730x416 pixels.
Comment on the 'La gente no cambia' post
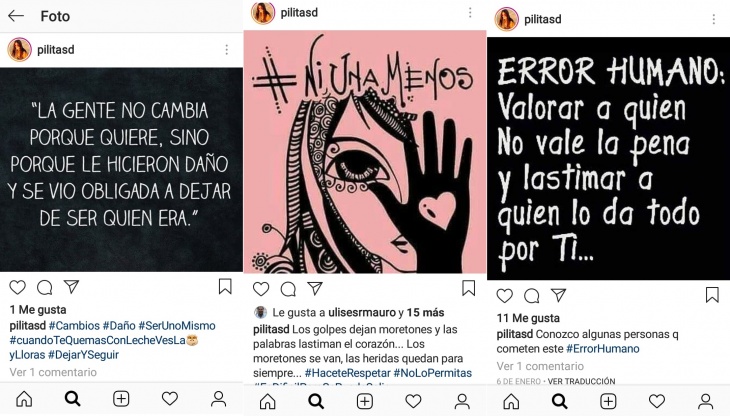pyautogui.click(x=45, y=288)
